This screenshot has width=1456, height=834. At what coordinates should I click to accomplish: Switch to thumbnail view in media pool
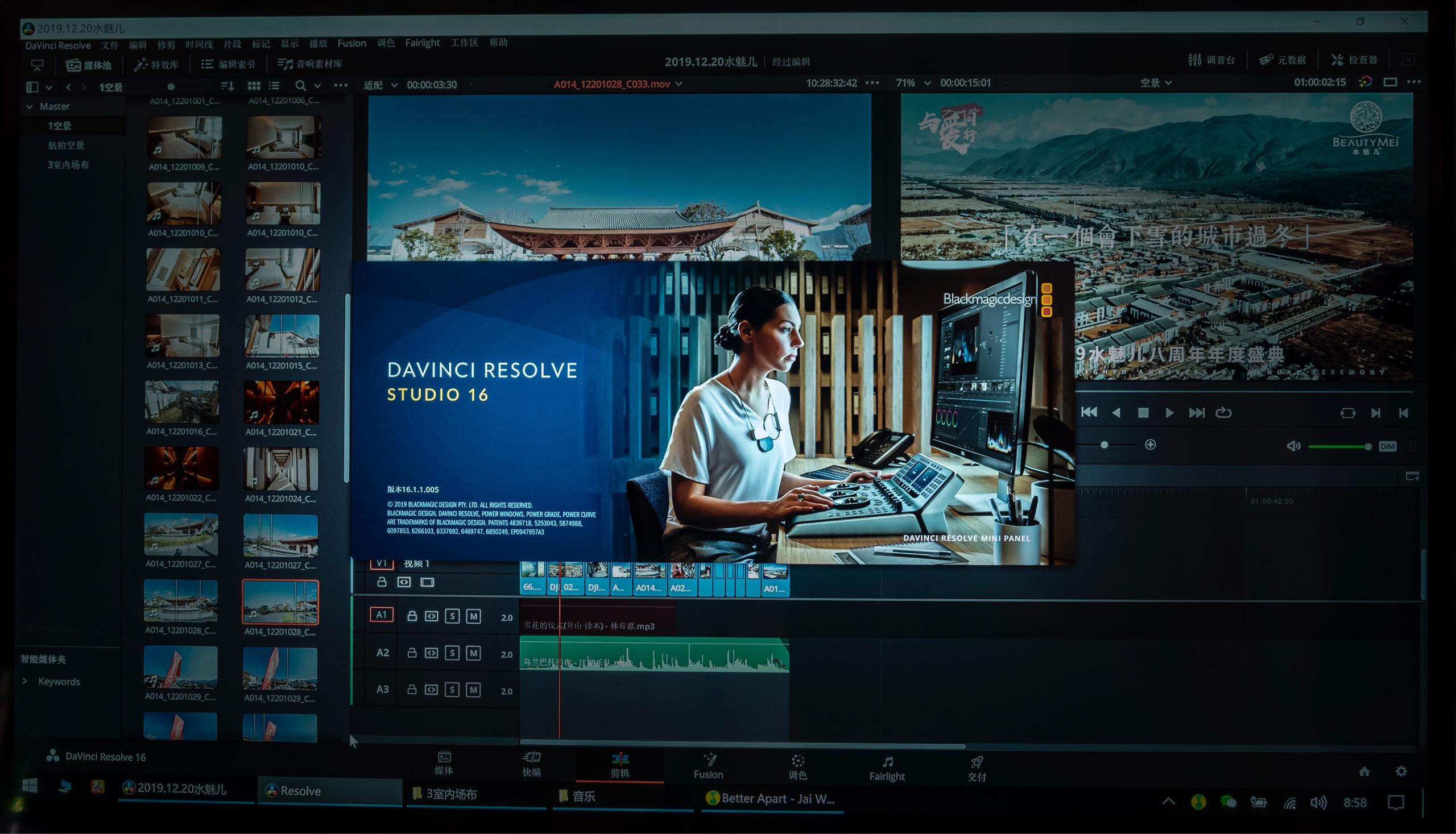click(254, 86)
